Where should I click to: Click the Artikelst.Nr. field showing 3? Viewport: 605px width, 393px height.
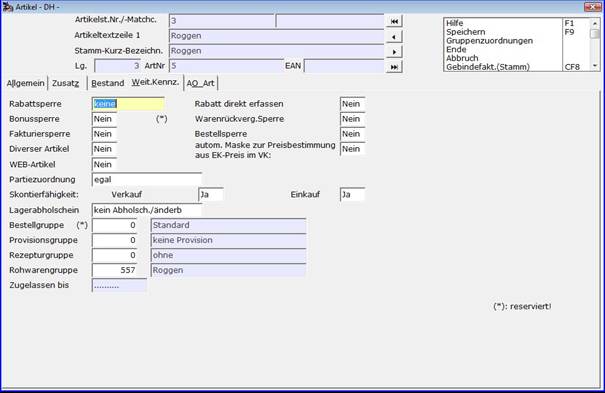pos(221,21)
